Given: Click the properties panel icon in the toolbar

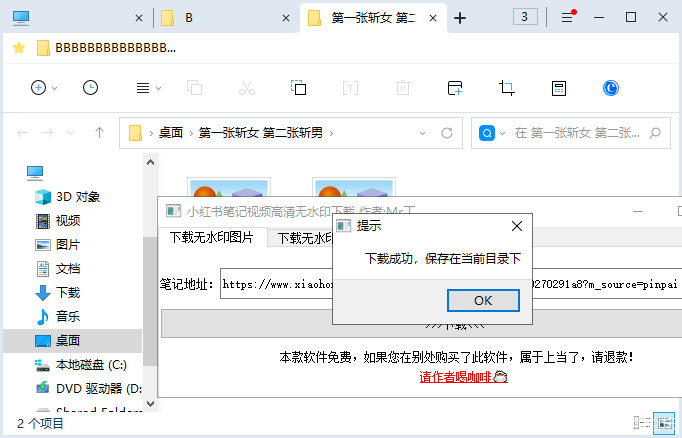Looking at the screenshot, I should point(559,88).
